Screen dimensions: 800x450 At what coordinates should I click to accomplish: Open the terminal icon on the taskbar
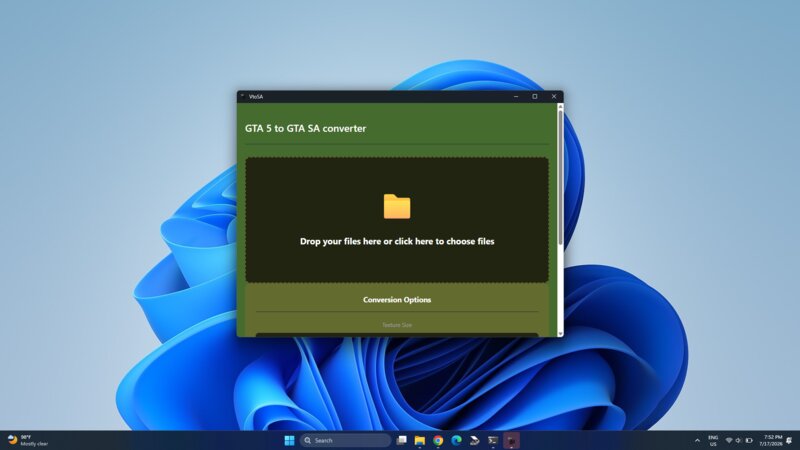[493, 440]
